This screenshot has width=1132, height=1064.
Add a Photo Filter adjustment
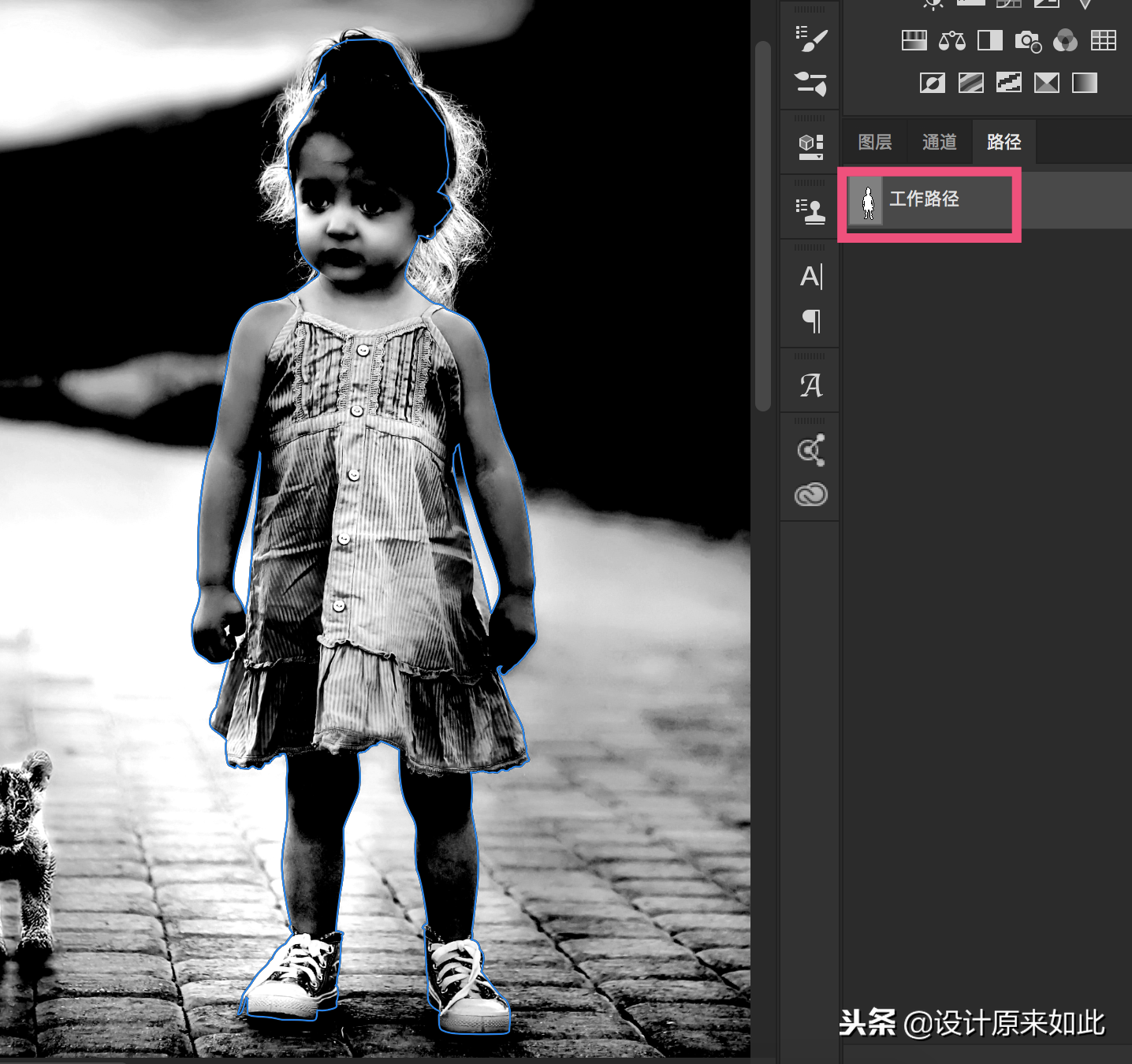1028,41
